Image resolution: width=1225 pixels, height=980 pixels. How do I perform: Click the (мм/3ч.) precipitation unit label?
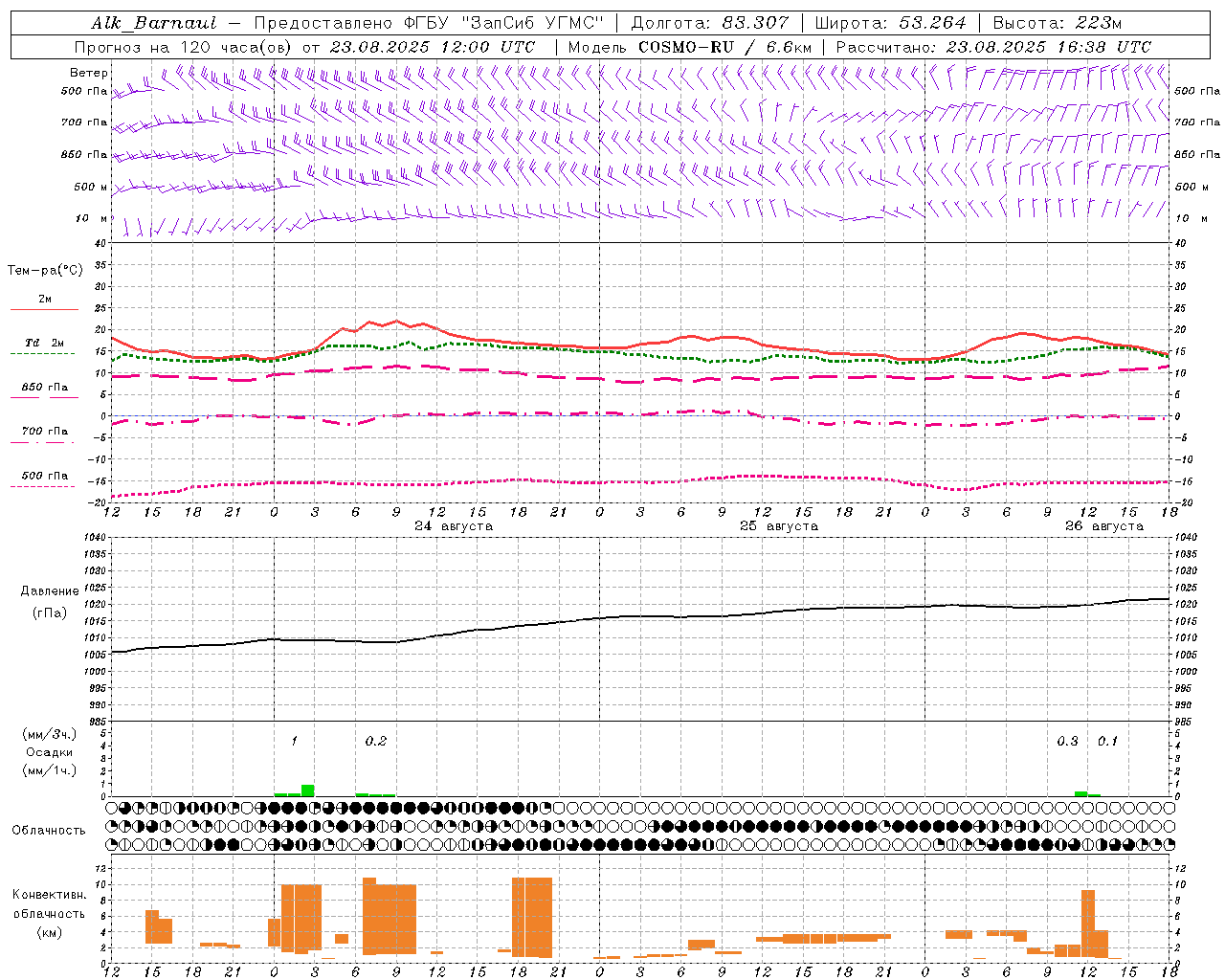[x=49, y=735]
